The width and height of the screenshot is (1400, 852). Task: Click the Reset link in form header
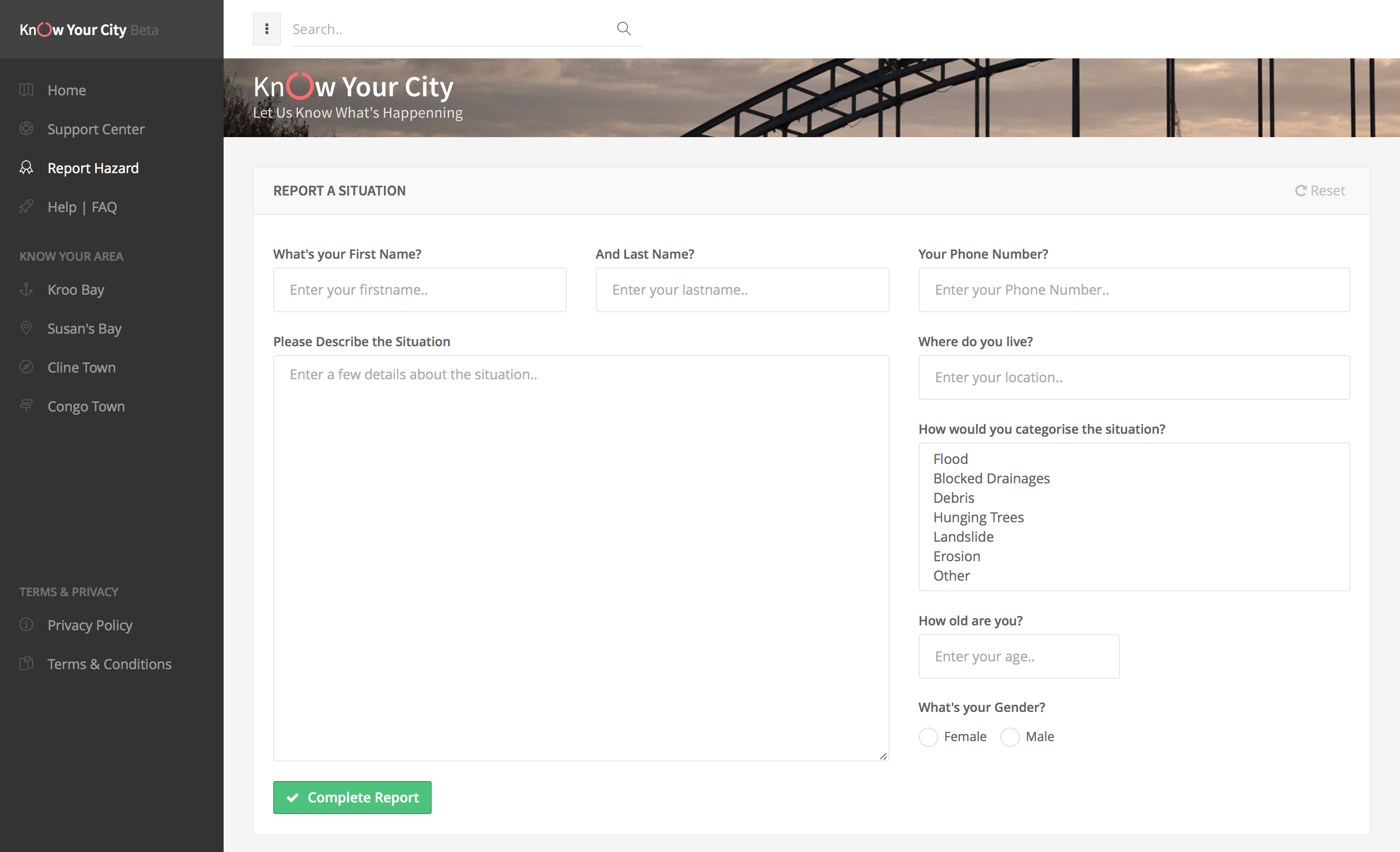(x=1319, y=191)
